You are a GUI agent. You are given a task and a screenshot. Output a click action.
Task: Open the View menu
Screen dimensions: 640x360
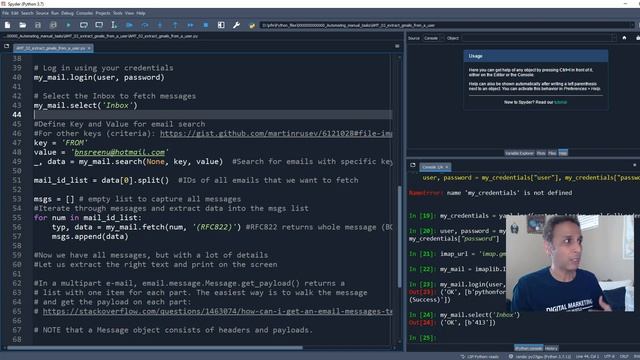[129, 13]
